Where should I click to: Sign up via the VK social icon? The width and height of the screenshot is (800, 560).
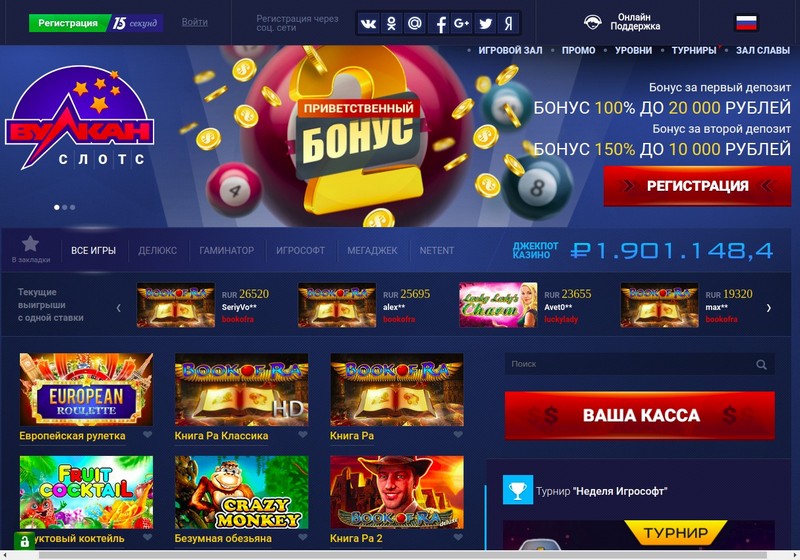click(x=368, y=23)
